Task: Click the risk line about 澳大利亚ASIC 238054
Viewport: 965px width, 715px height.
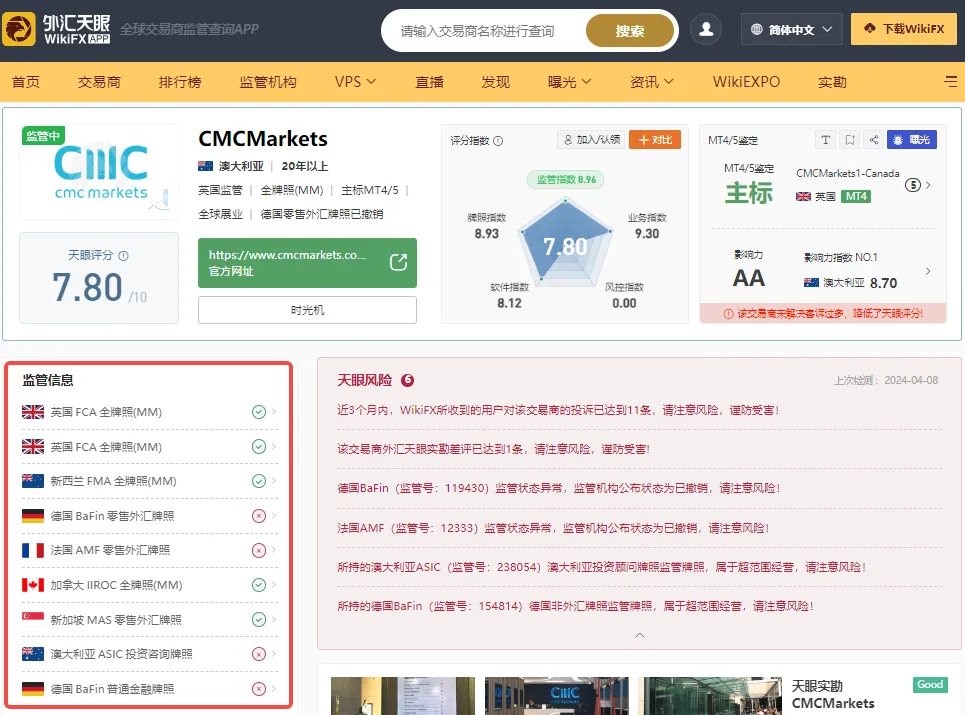Action: (602, 567)
